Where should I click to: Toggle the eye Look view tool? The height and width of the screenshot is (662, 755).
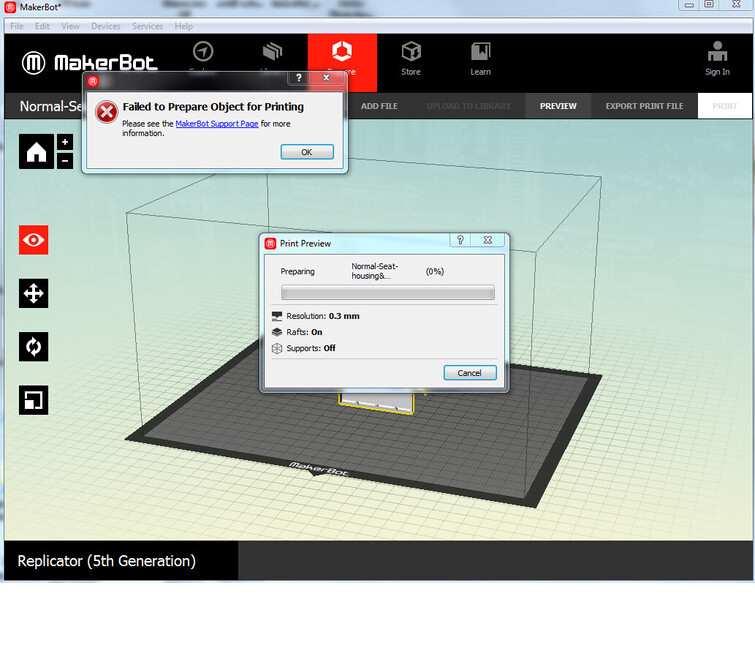pos(34,240)
